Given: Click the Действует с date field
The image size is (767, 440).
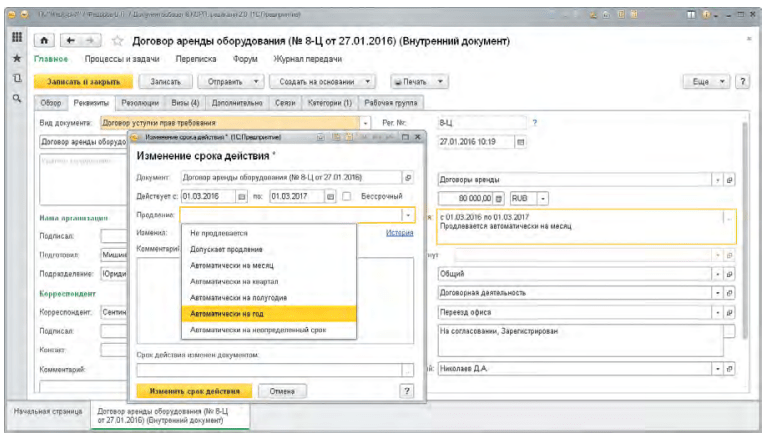Looking at the screenshot, I should pyautogui.click(x=209, y=197).
